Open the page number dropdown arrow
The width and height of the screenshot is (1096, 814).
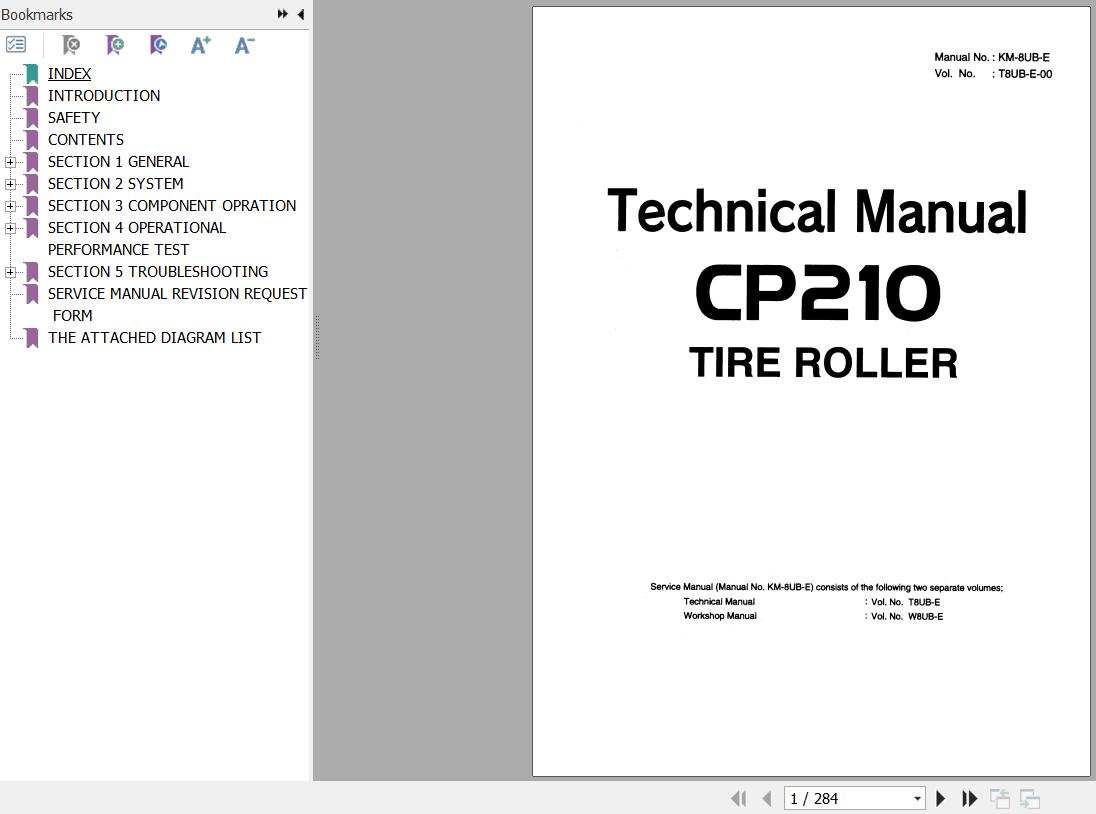coord(917,799)
